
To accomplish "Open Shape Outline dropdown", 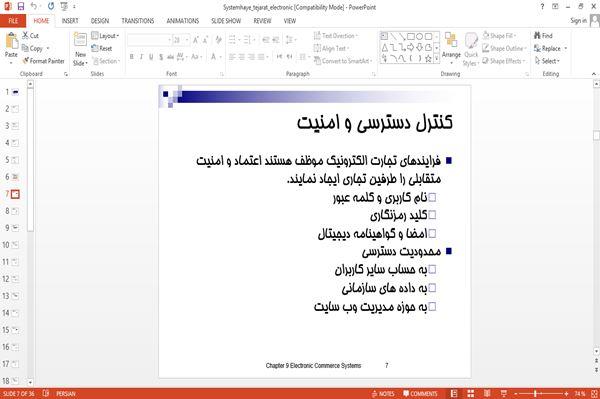I will (x=504, y=48).
